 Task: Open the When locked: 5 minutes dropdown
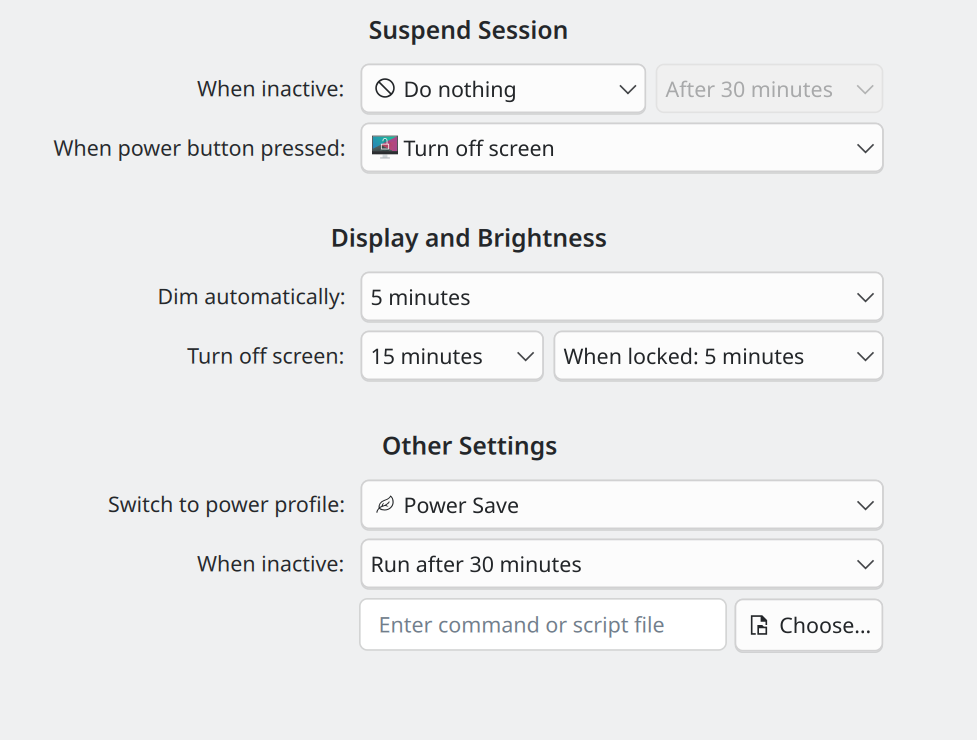pyautogui.click(x=717, y=357)
